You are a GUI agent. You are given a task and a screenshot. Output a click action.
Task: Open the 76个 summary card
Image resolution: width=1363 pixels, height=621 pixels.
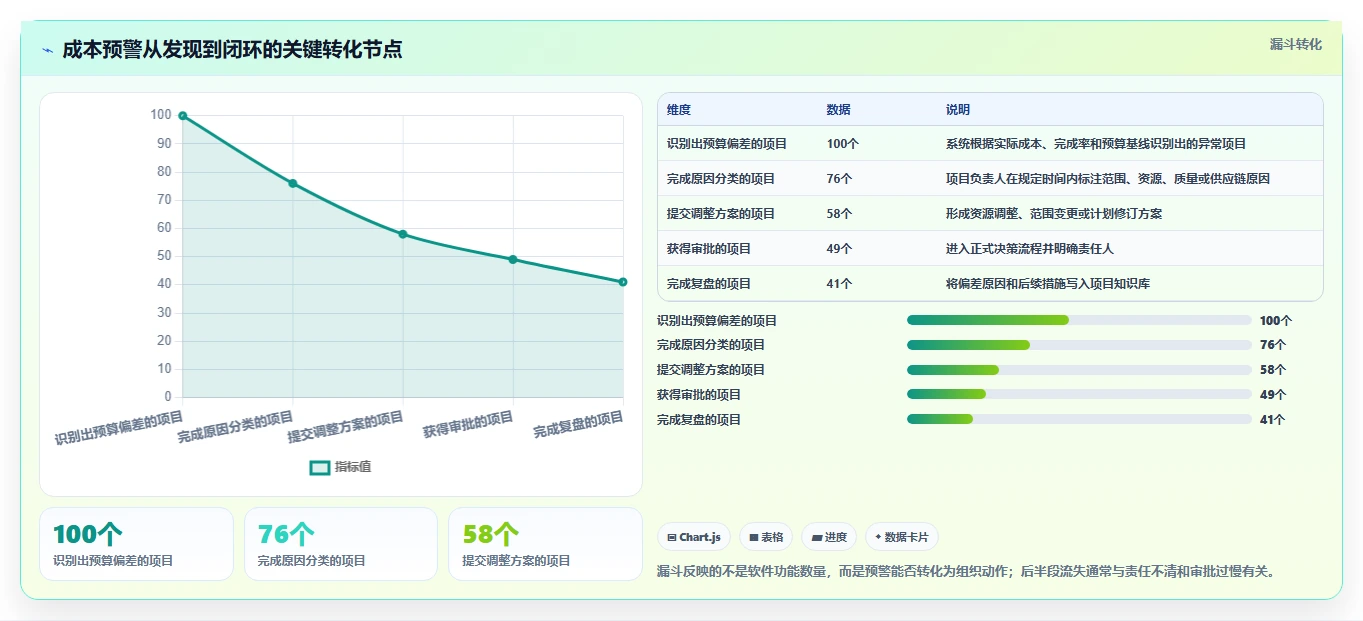tap(341, 544)
